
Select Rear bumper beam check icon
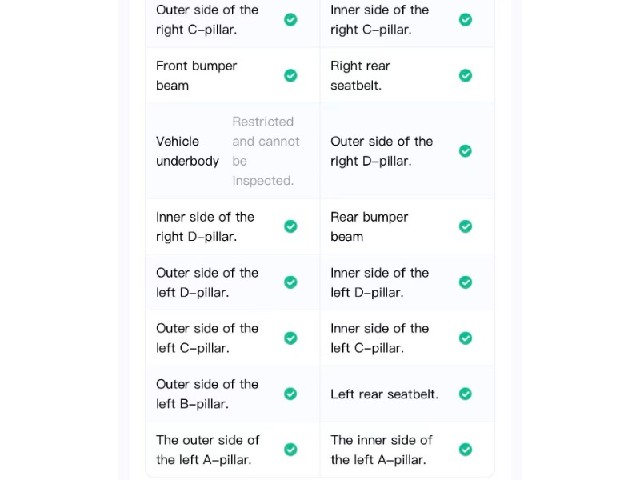(465, 226)
